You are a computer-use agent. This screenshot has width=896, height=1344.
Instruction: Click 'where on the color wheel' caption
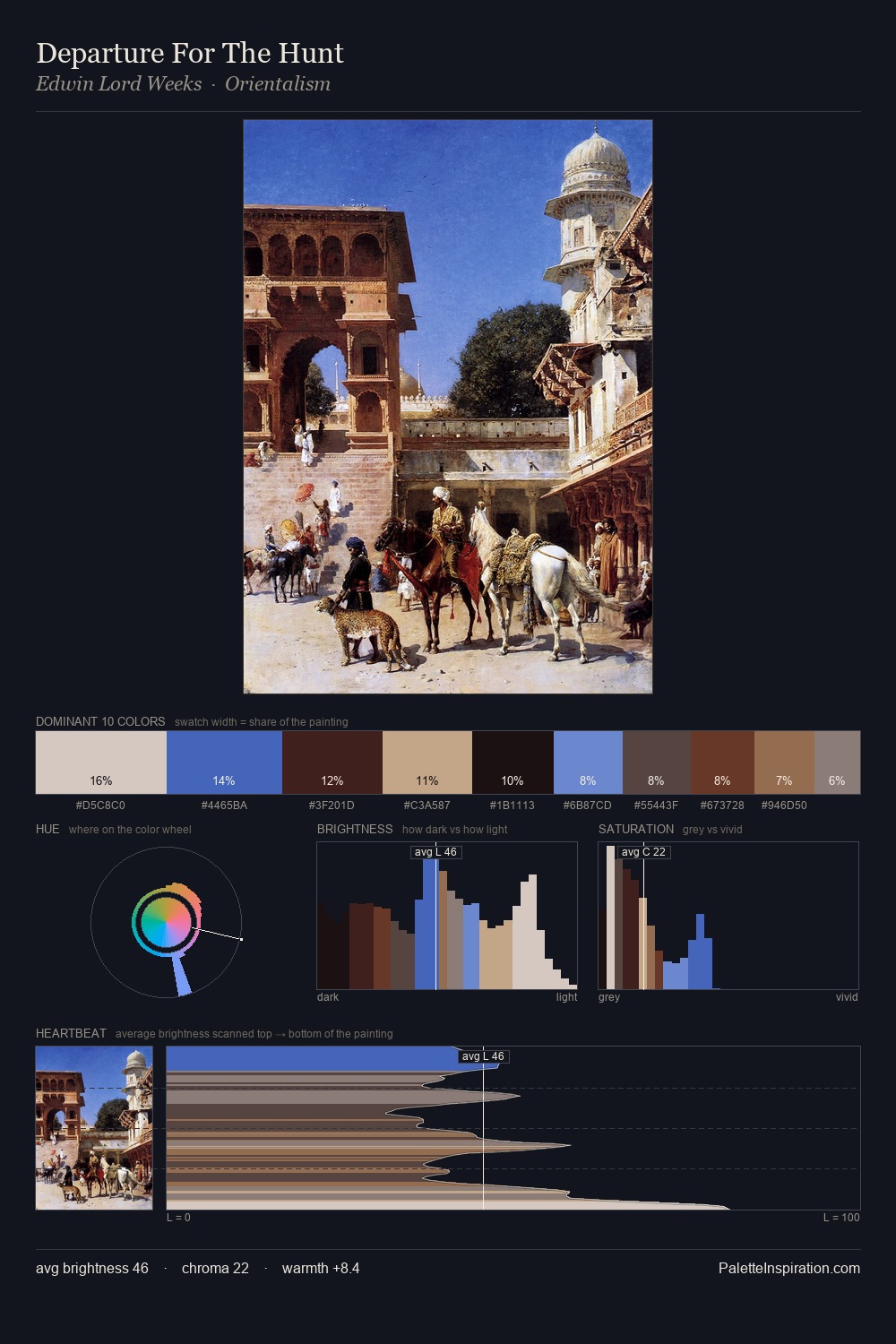(x=130, y=830)
